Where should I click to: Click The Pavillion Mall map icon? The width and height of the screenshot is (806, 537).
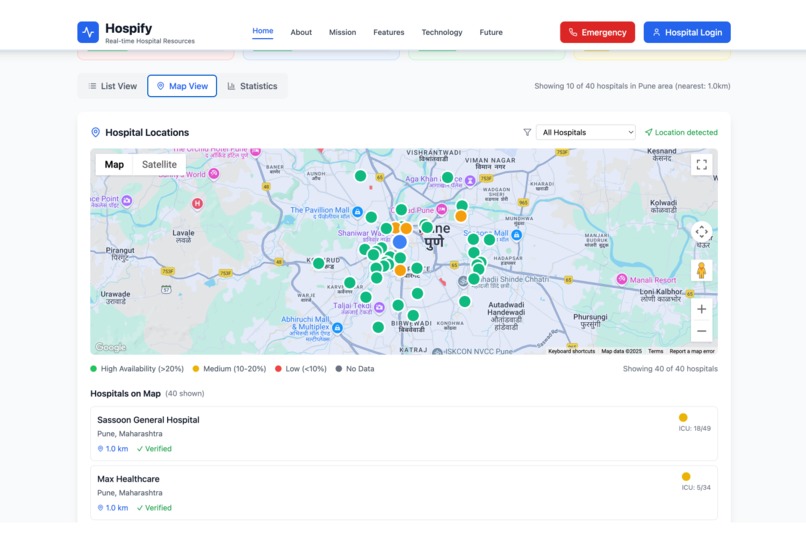pyautogui.click(x=357, y=212)
